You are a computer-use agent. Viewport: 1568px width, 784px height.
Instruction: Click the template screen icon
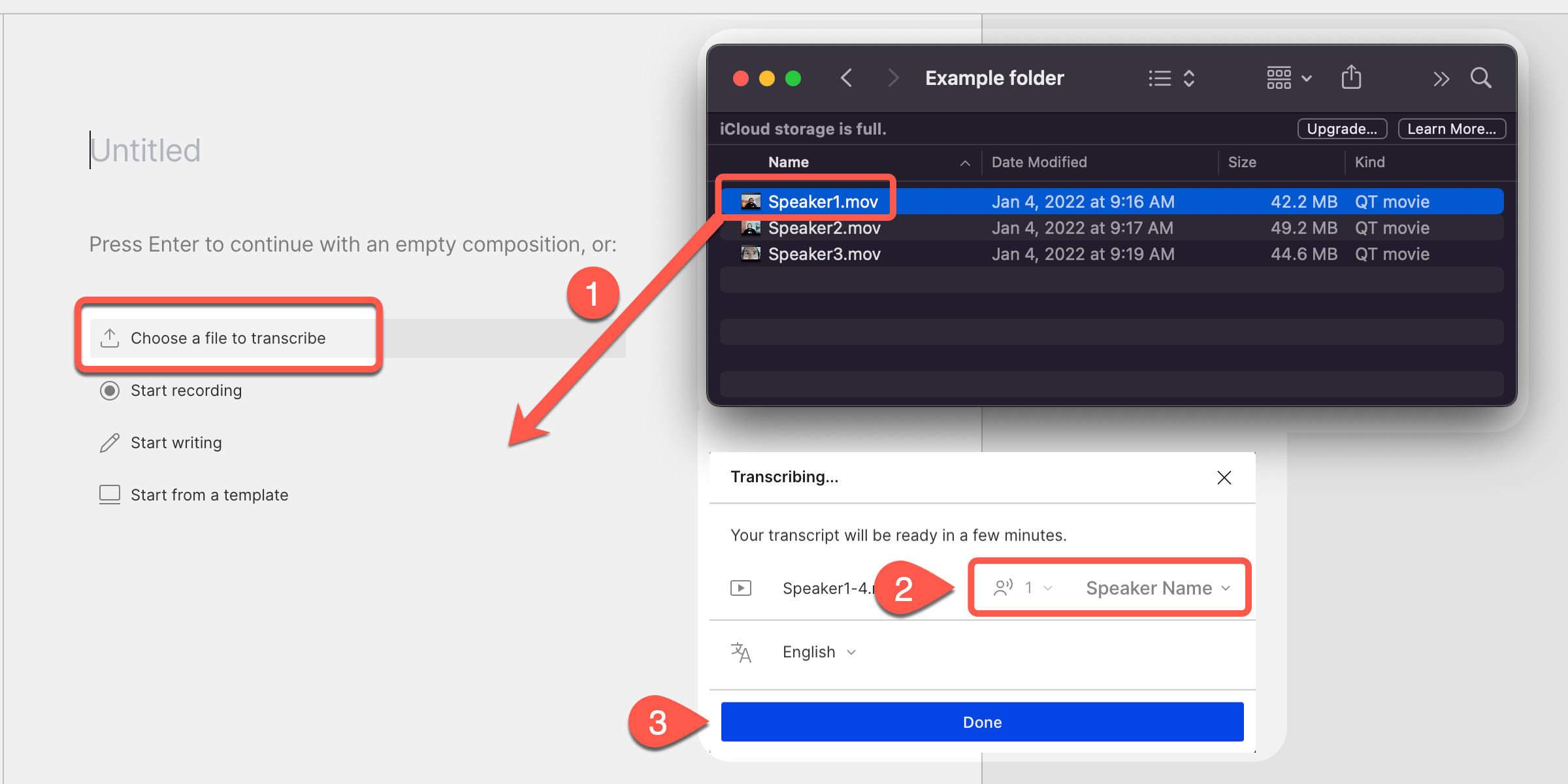pyautogui.click(x=110, y=495)
